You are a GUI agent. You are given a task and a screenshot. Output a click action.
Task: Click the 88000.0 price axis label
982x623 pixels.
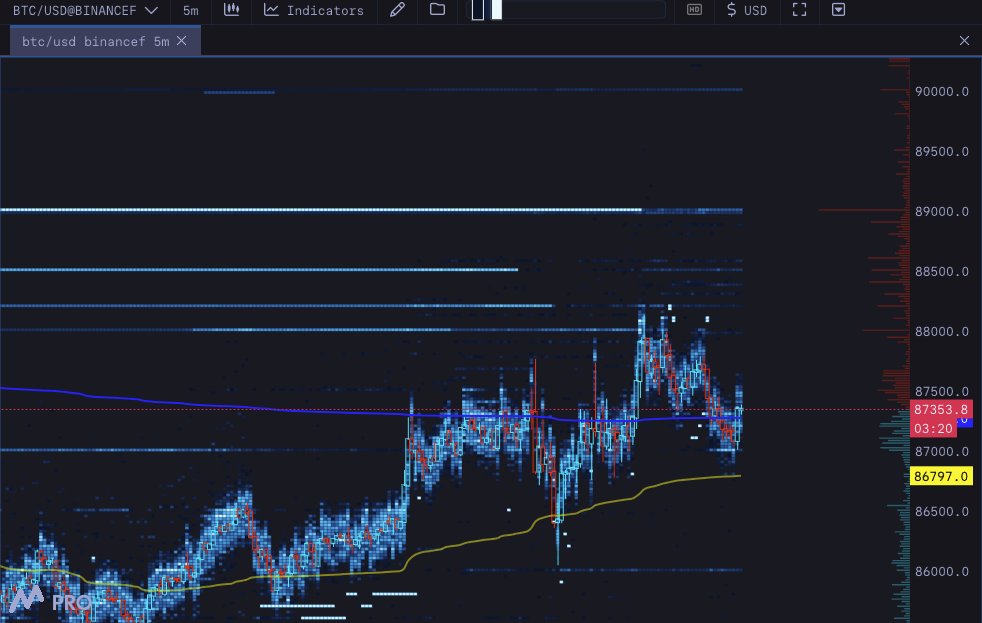click(x=941, y=332)
